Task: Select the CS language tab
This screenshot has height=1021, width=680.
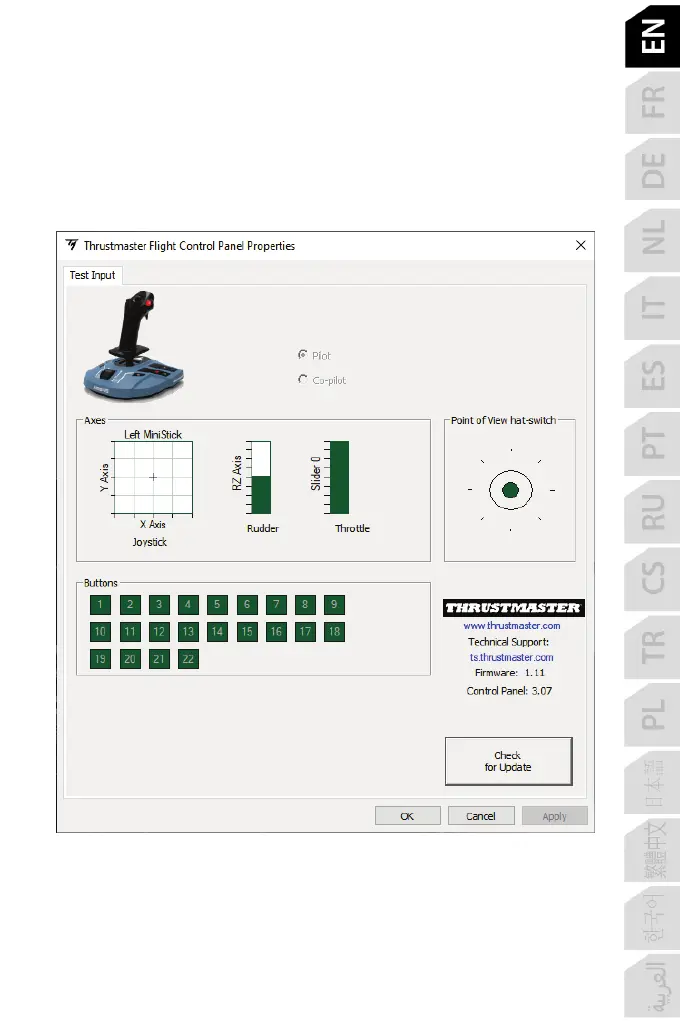Action: [x=652, y=578]
